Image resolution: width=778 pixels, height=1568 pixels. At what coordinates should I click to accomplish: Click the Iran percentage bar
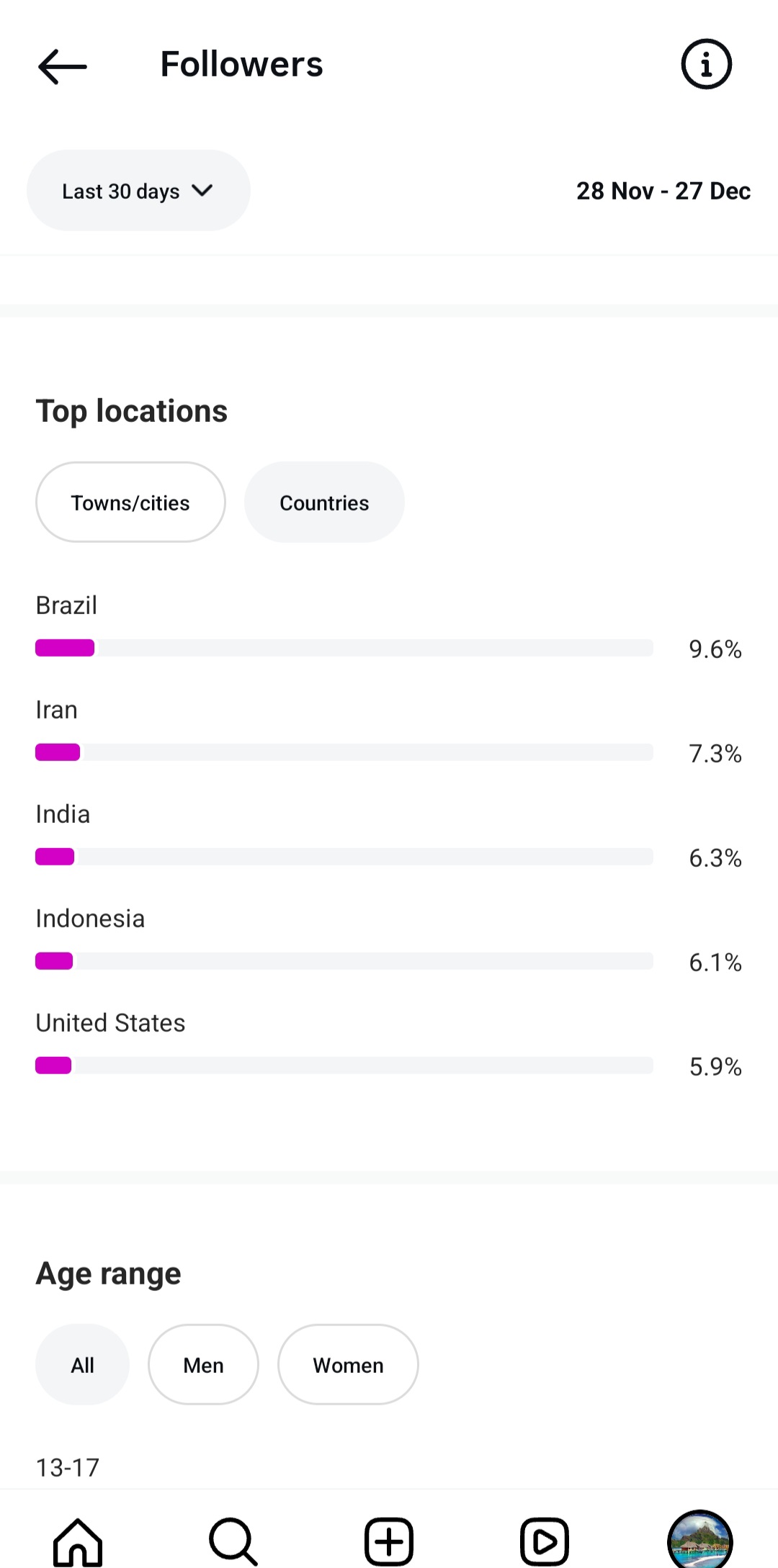(x=344, y=752)
